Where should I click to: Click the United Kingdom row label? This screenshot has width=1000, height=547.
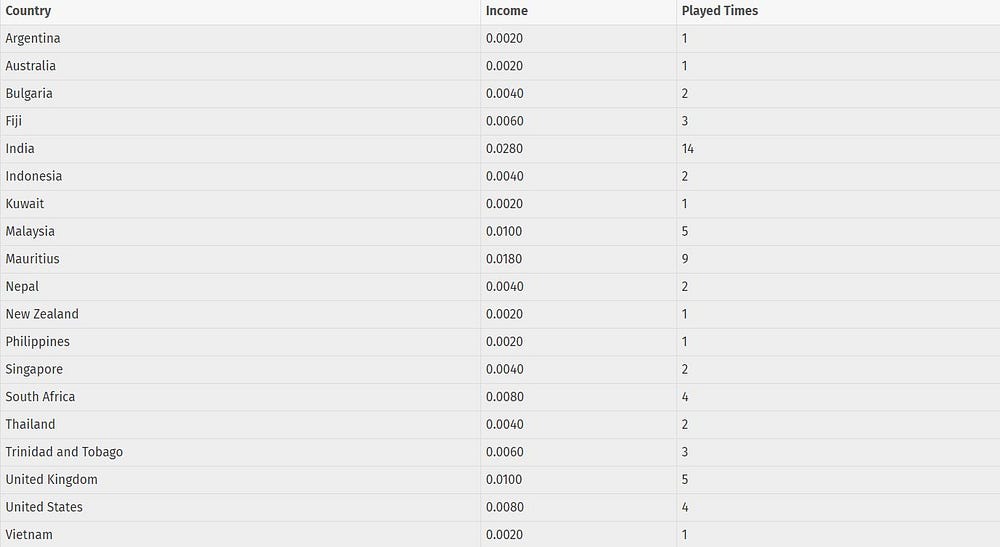pos(52,479)
